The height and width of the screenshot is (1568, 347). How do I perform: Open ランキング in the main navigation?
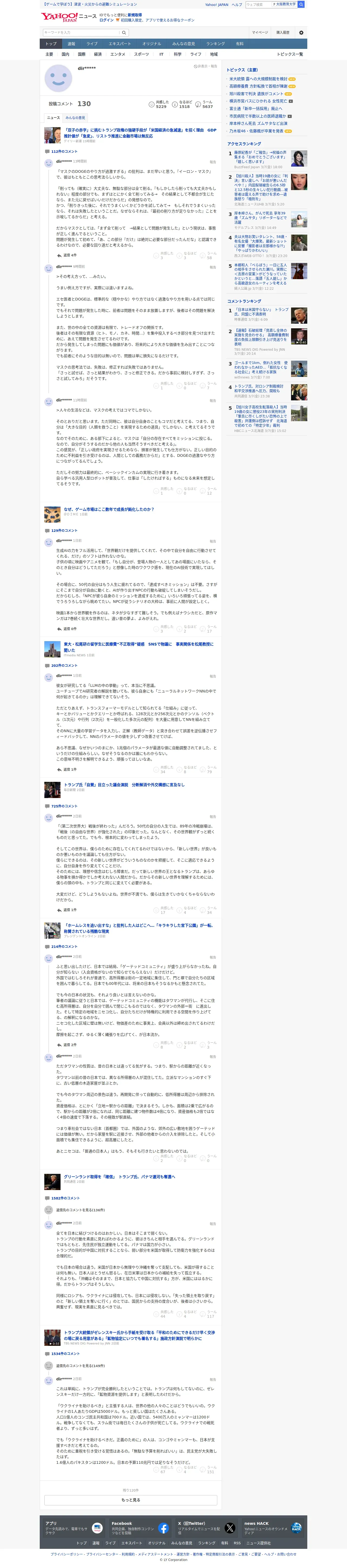pyautogui.click(x=215, y=44)
